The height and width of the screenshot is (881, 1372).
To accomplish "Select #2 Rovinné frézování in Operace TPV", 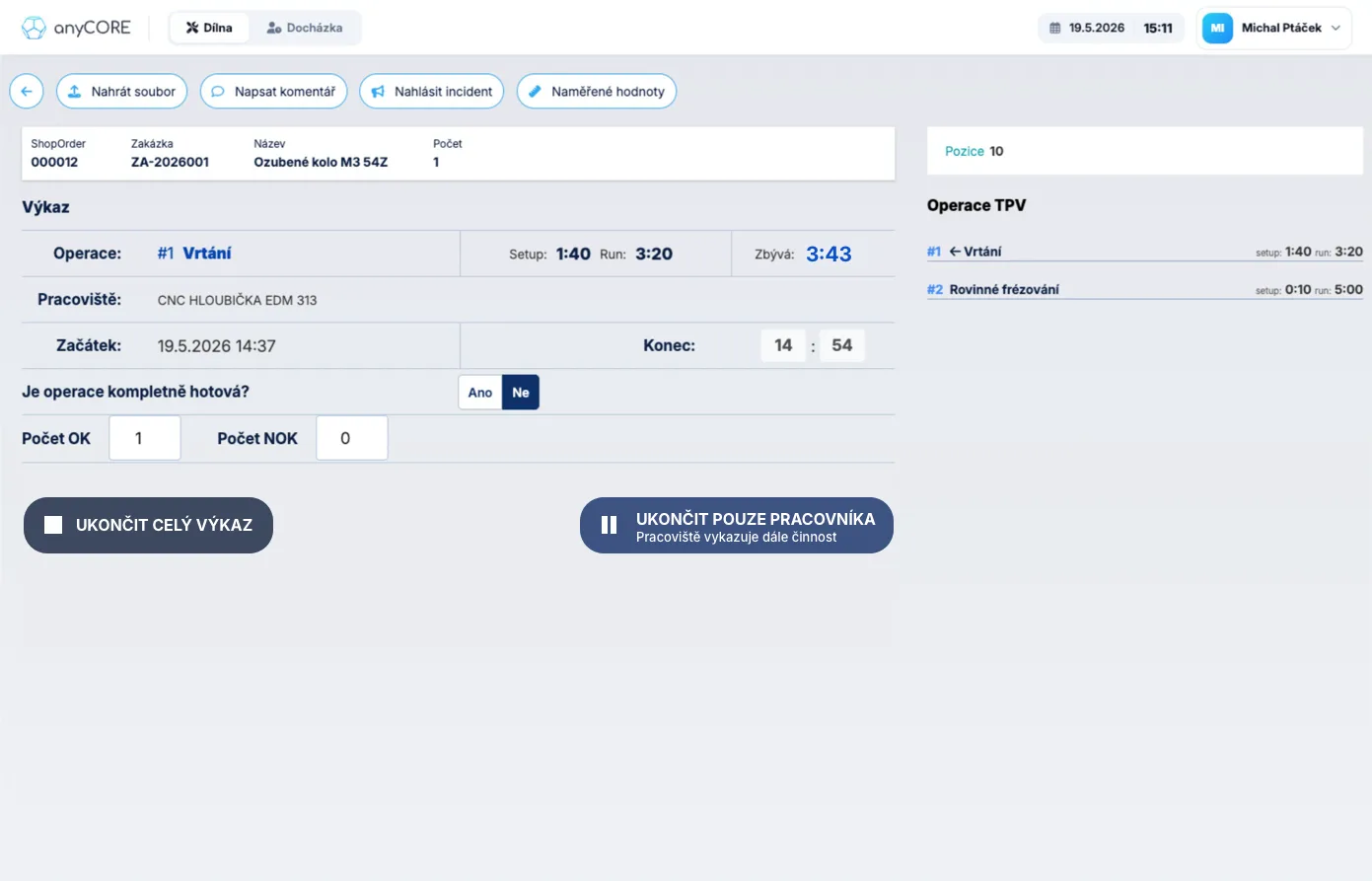I will click(x=1145, y=289).
